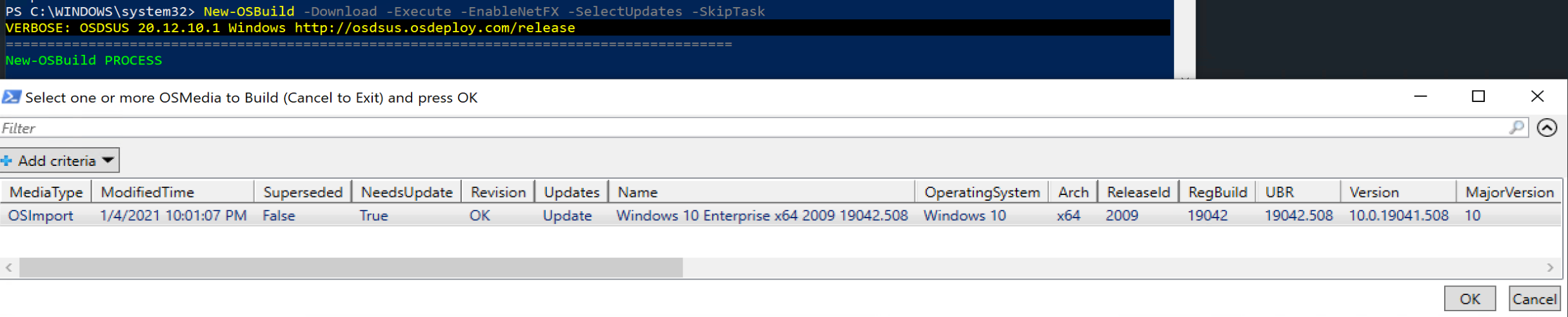
Task: Sort by the ModifiedTime column header
Action: pos(148,192)
